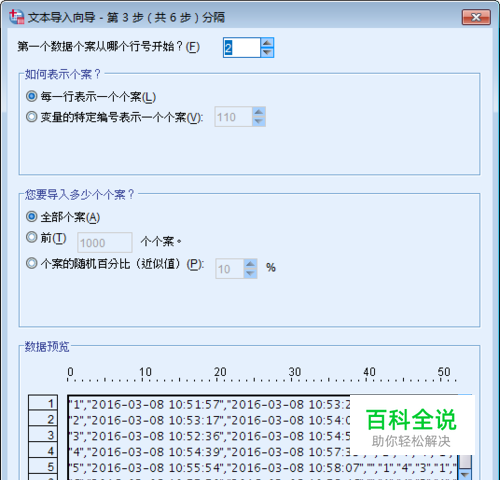Click the 您要导入多少个个案 group title
The width and height of the screenshot is (500, 480).
79,194
